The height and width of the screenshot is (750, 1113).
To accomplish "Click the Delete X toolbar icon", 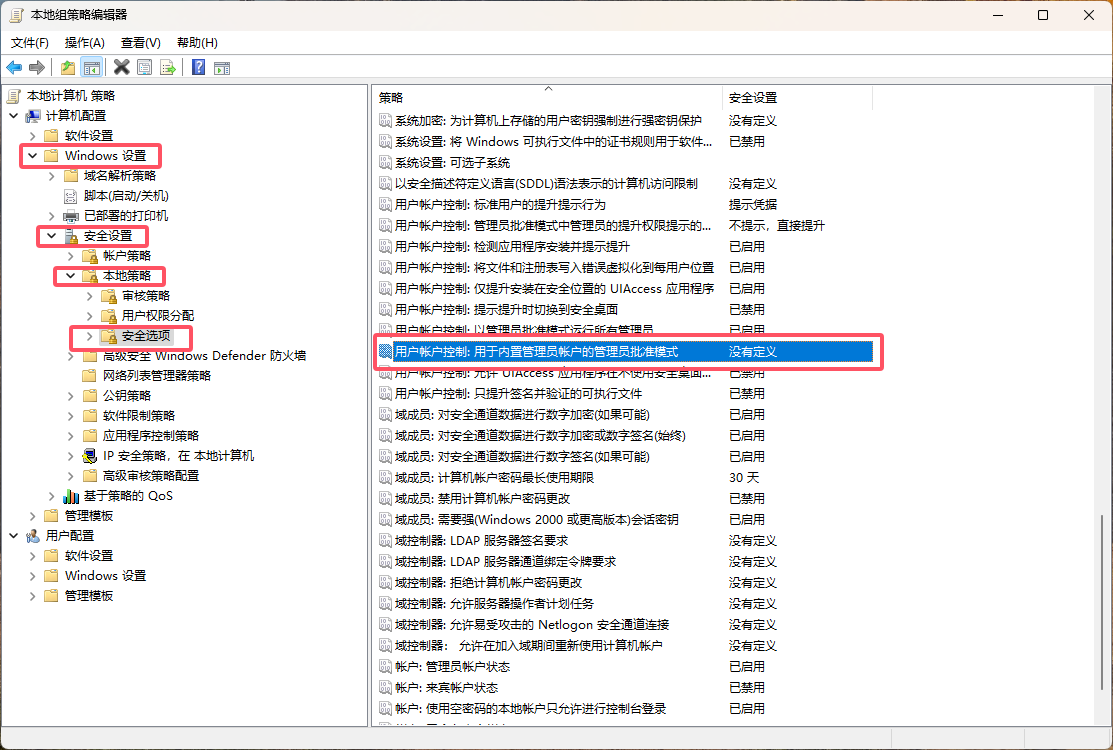I will pyautogui.click(x=121, y=67).
